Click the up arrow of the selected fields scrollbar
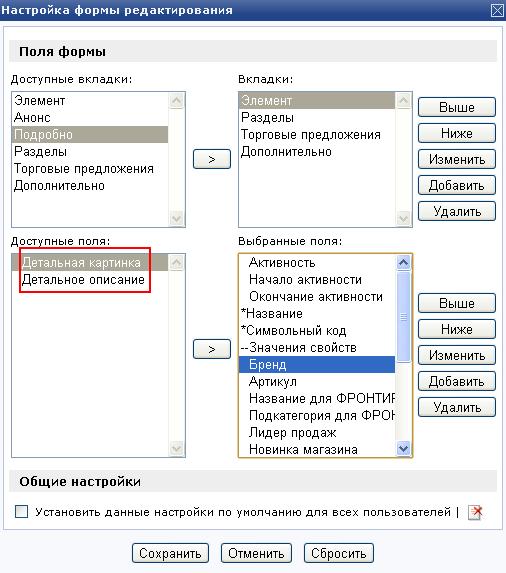 (x=403, y=262)
